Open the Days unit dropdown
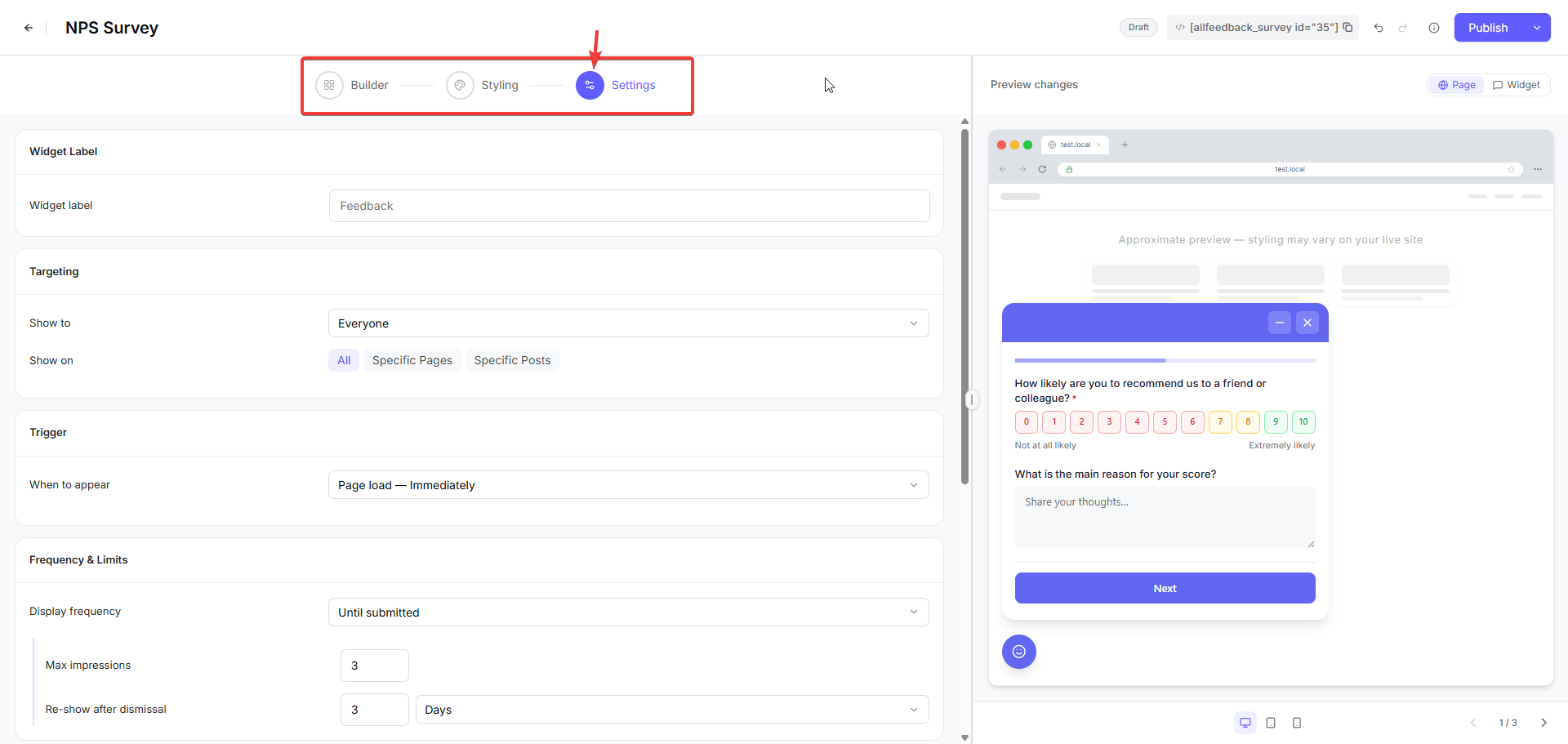The height and width of the screenshot is (744, 1568). (x=672, y=710)
